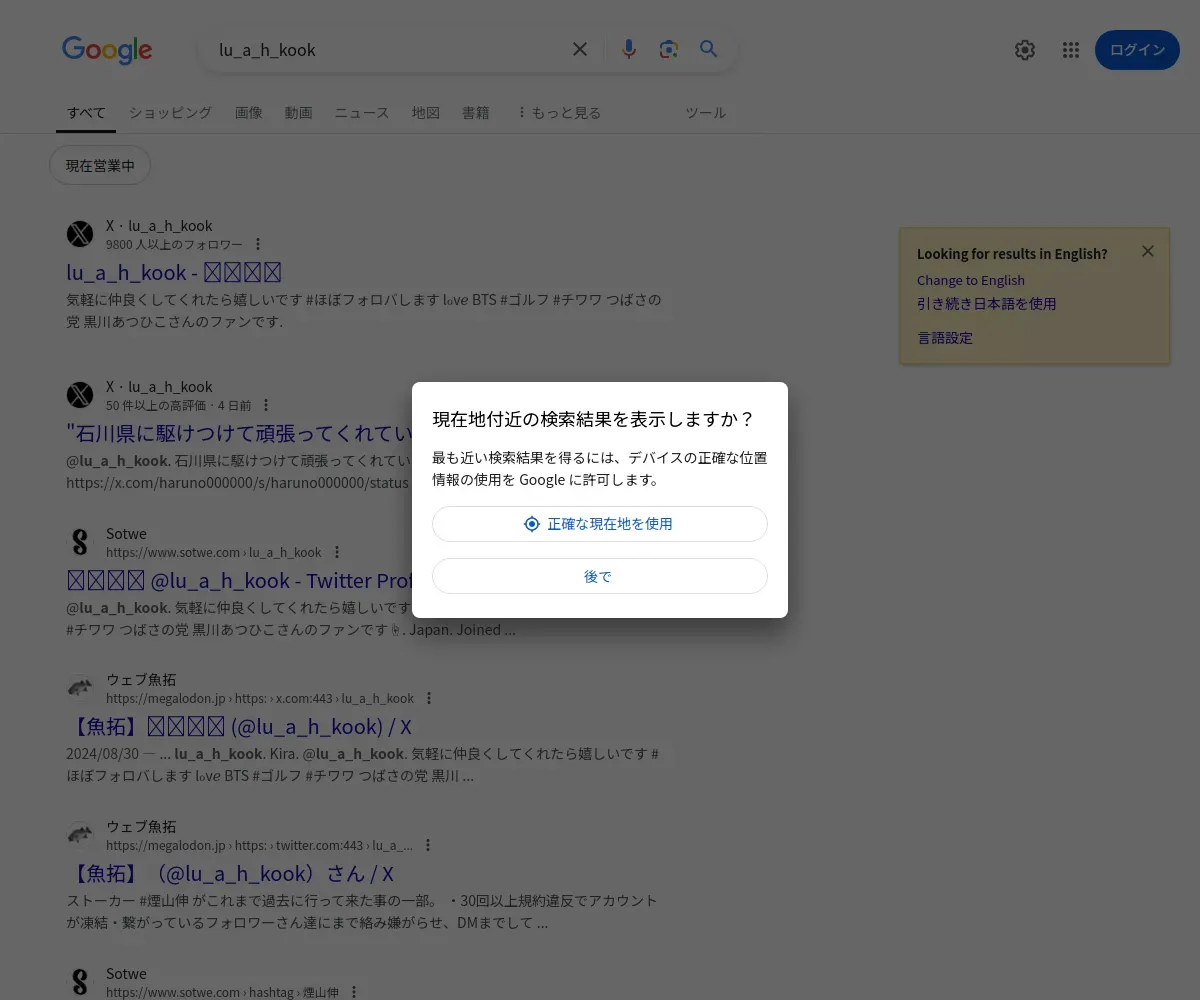The image size is (1200, 1000).
Task: Close the Looking for results in English box
Action: click(x=1148, y=251)
